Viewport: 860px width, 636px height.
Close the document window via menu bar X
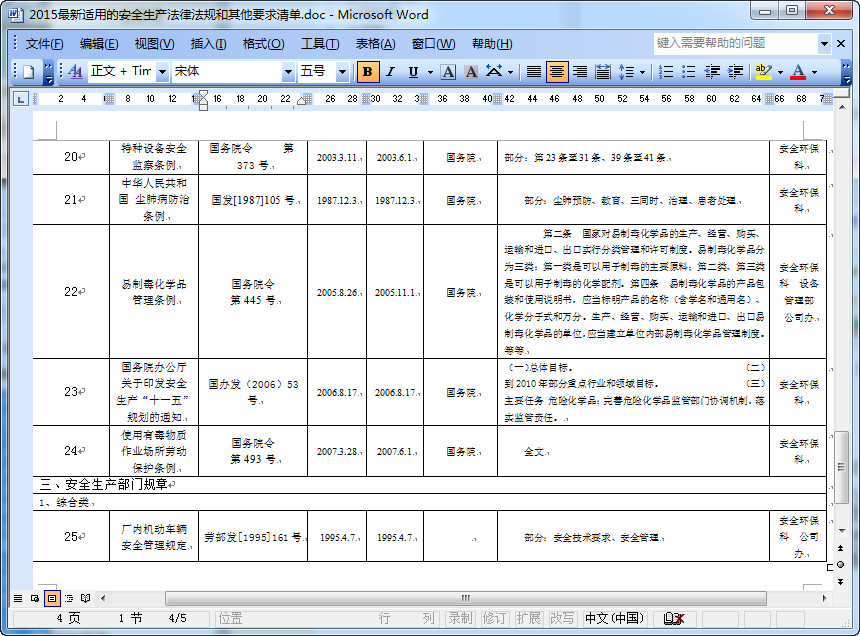(x=841, y=43)
